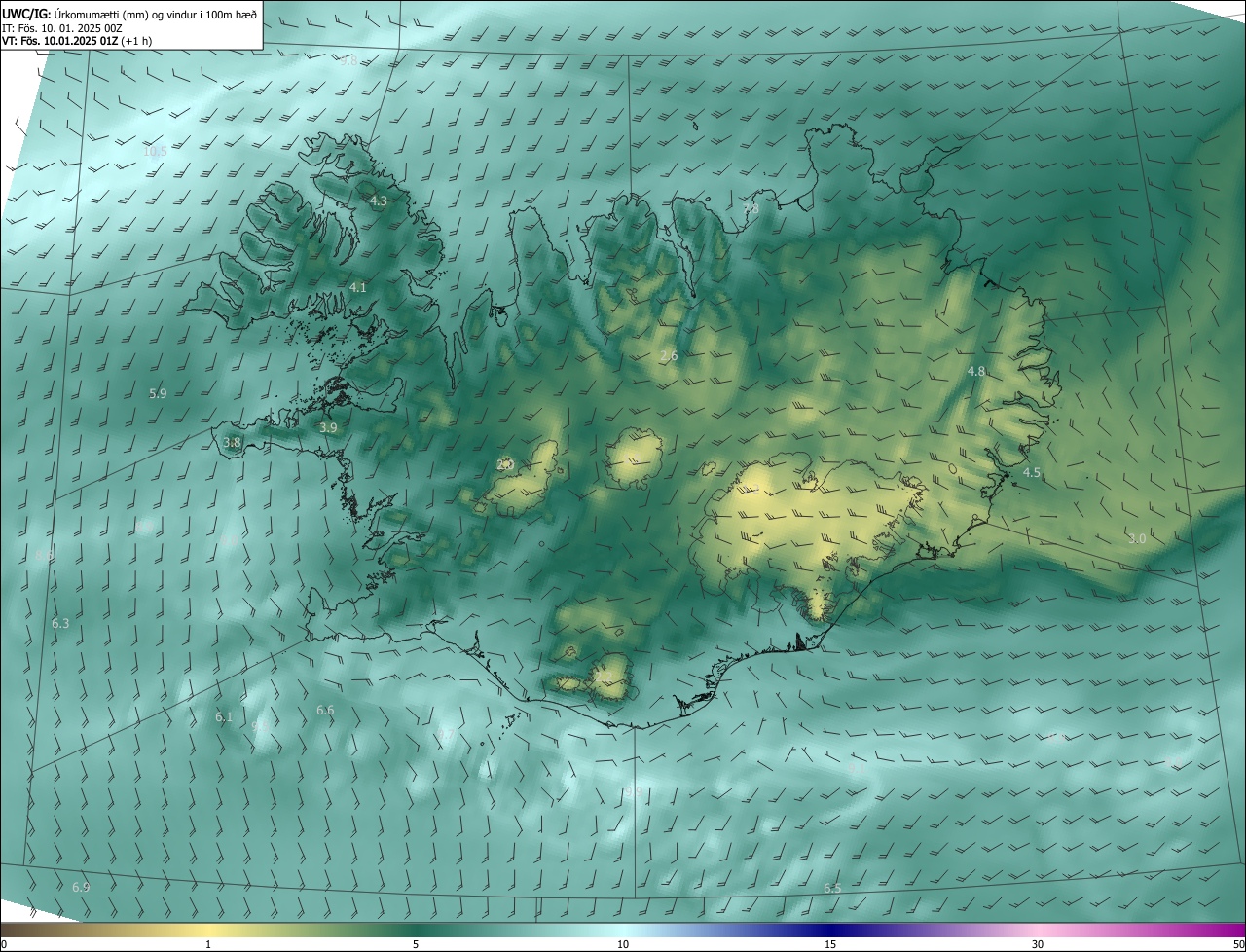Click the 4.3 value label in the Westfjords
Image resolution: width=1246 pixels, height=952 pixels.
pos(379,201)
